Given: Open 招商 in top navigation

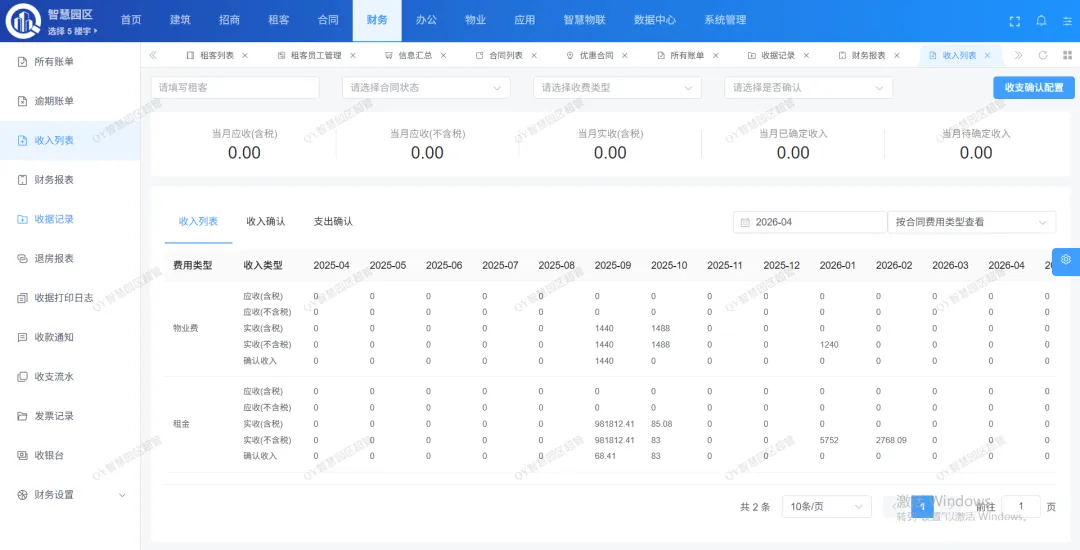Looking at the screenshot, I should (x=229, y=20).
